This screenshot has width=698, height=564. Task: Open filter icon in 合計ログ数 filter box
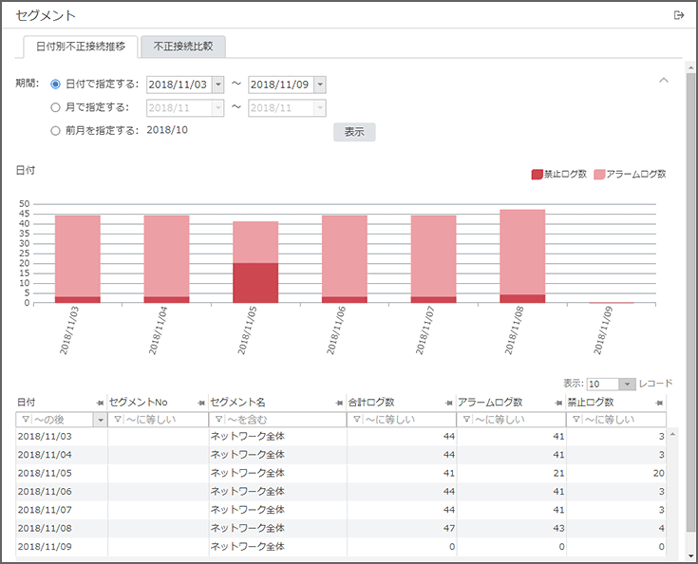(x=355, y=420)
